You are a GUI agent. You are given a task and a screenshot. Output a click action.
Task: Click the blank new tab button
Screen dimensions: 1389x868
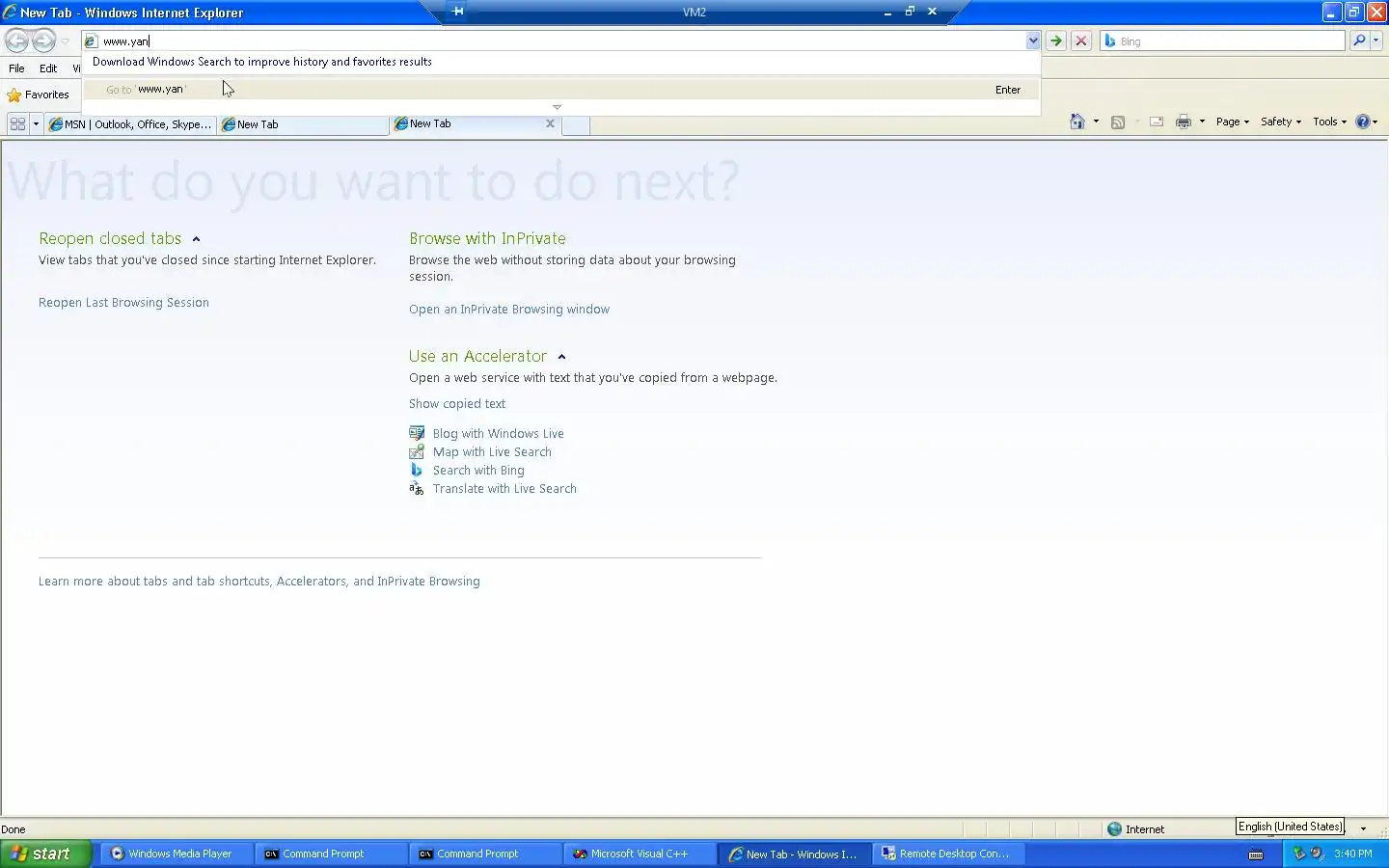(x=576, y=125)
